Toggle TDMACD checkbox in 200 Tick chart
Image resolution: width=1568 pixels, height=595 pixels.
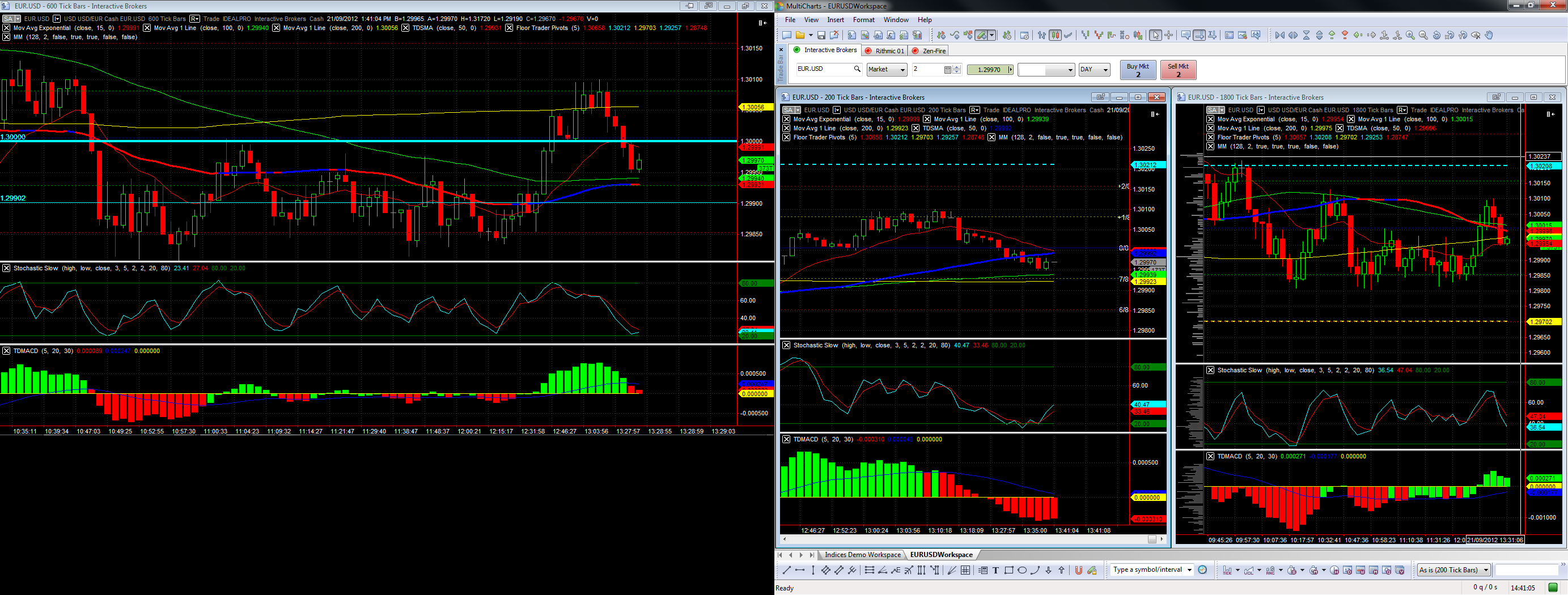786,439
